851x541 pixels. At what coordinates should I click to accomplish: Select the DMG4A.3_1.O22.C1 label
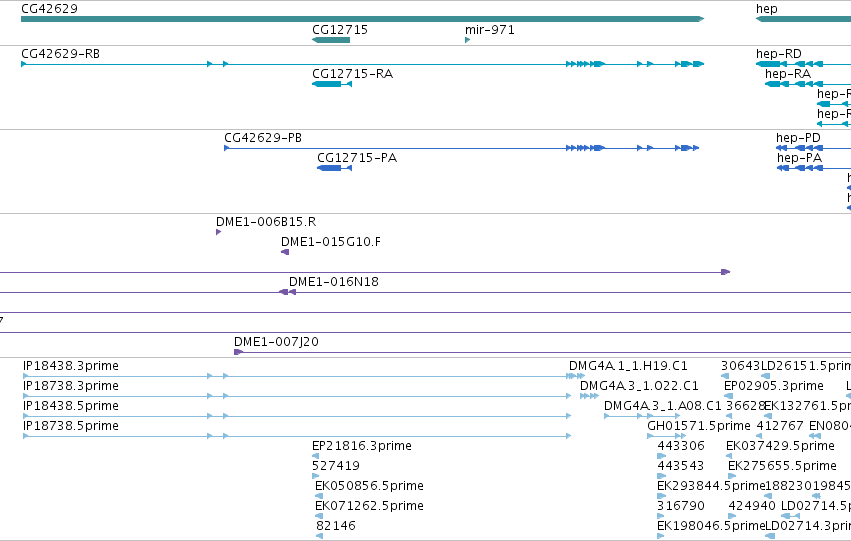click(639, 386)
